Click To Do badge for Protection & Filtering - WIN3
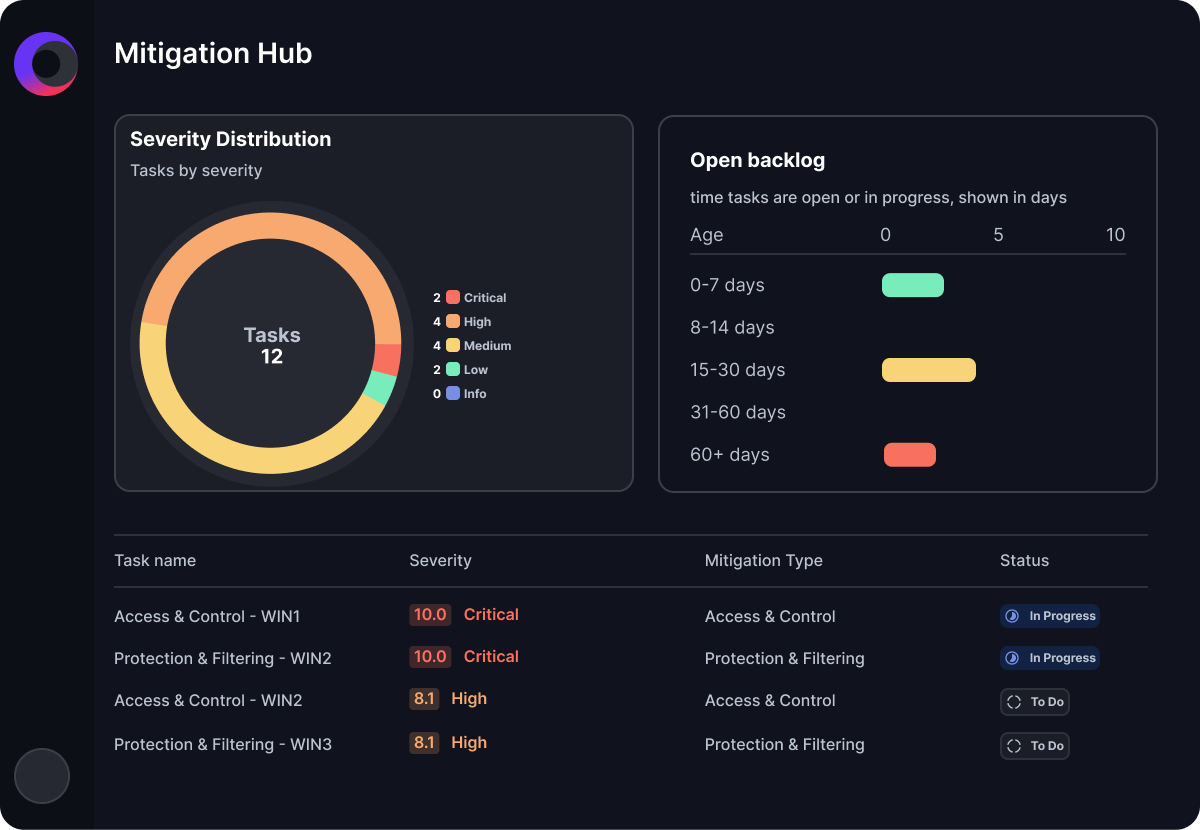This screenshot has width=1200, height=830. pos(1035,746)
